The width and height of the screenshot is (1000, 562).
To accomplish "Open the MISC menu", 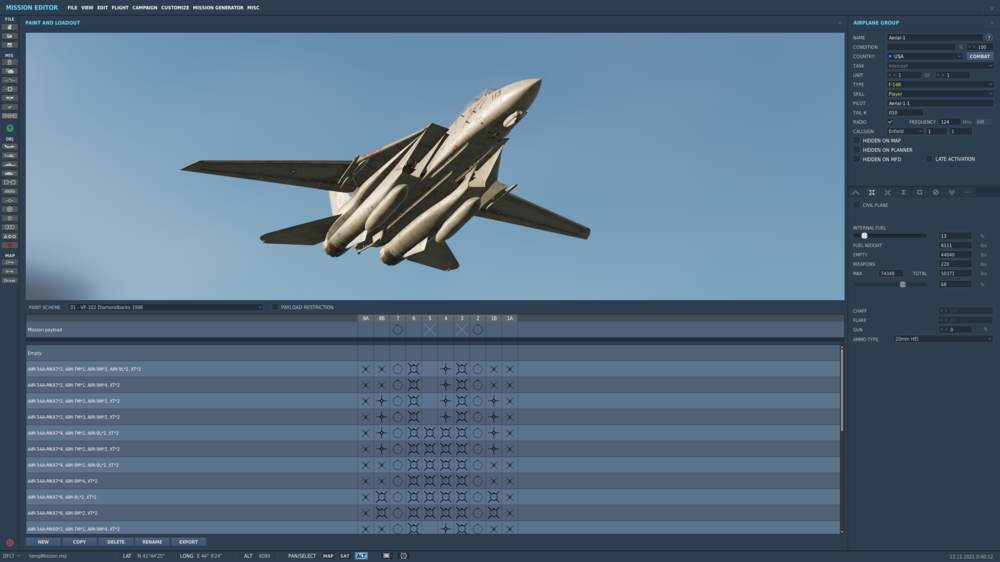I will [253, 8].
